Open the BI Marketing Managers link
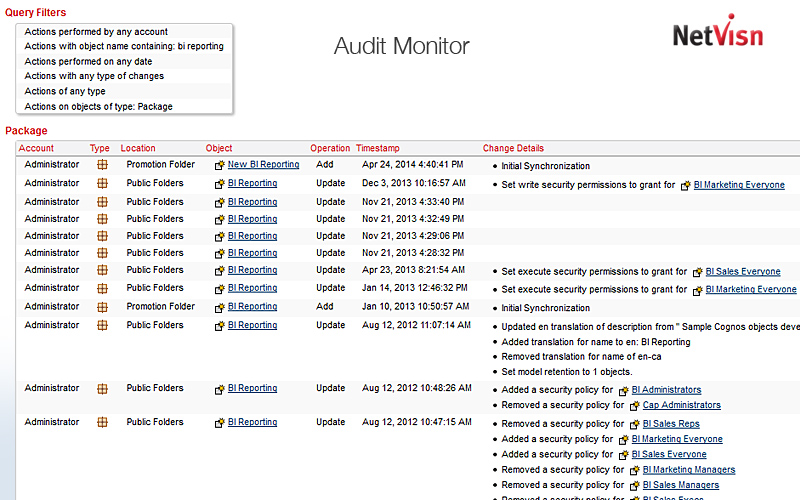 click(689, 470)
